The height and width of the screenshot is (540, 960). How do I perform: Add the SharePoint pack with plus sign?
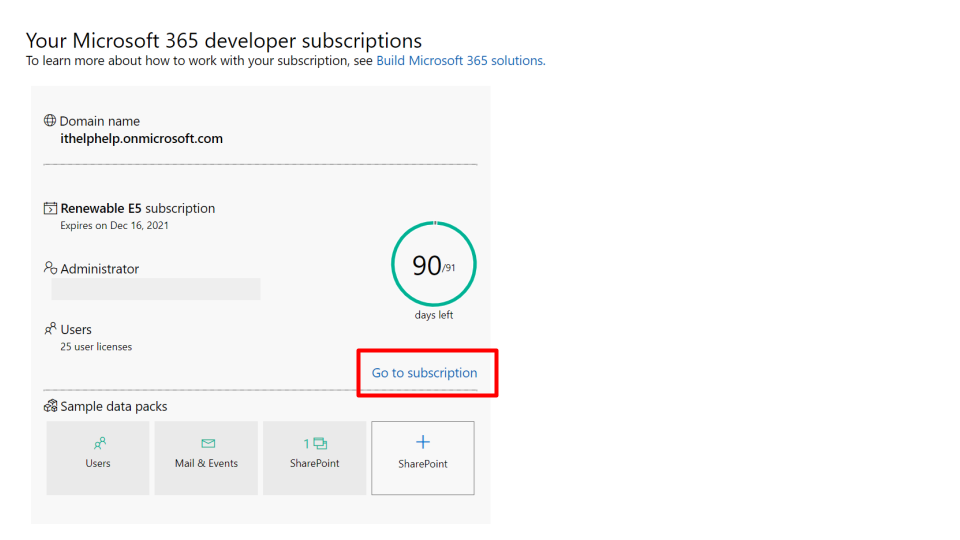point(423,458)
